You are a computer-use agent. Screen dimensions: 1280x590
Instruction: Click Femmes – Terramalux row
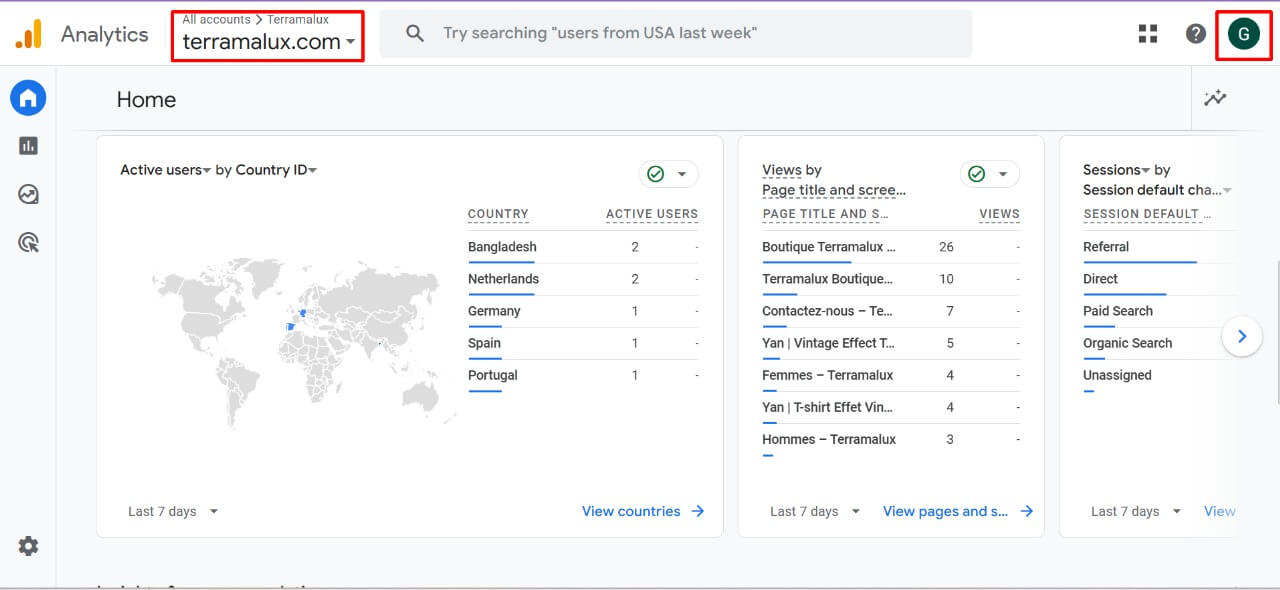891,375
